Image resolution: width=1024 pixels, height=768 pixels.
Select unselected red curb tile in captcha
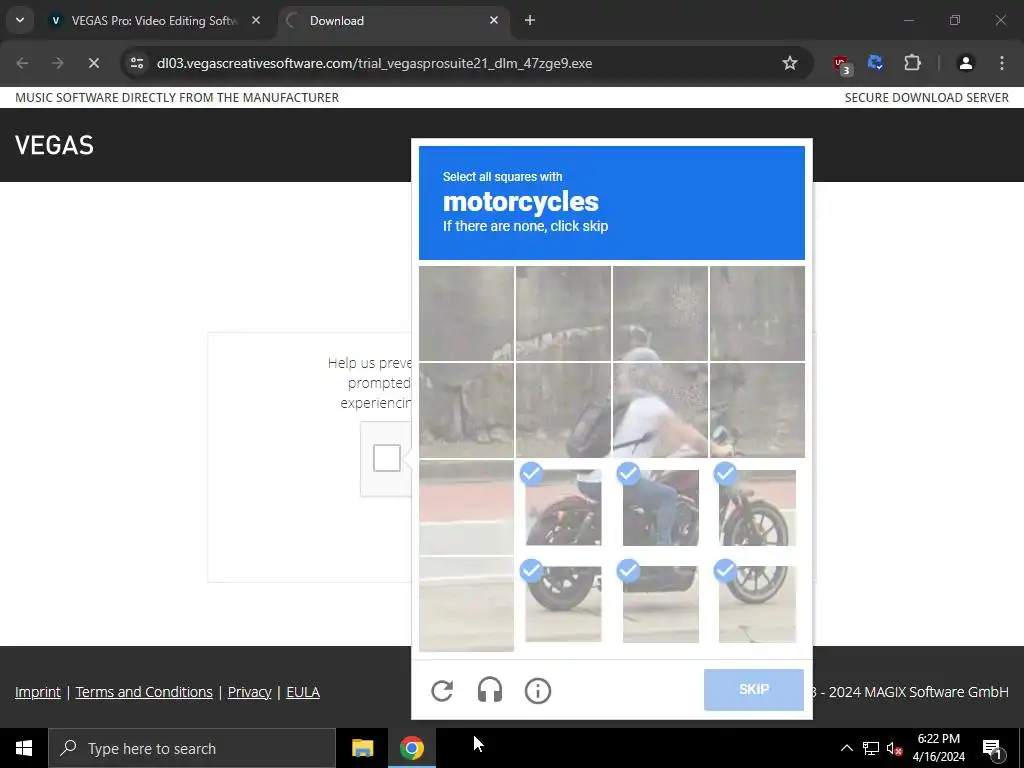(x=466, y=507)
